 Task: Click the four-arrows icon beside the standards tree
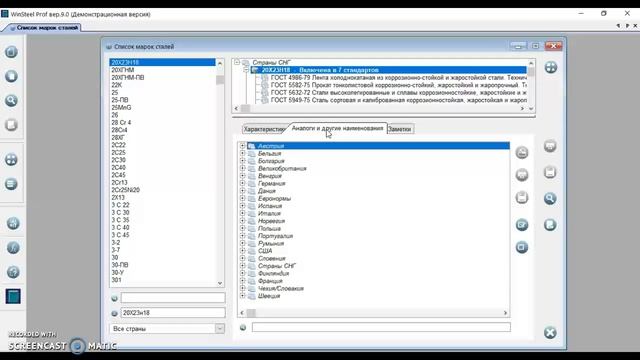pyautogui.click(x=551, y=67)
